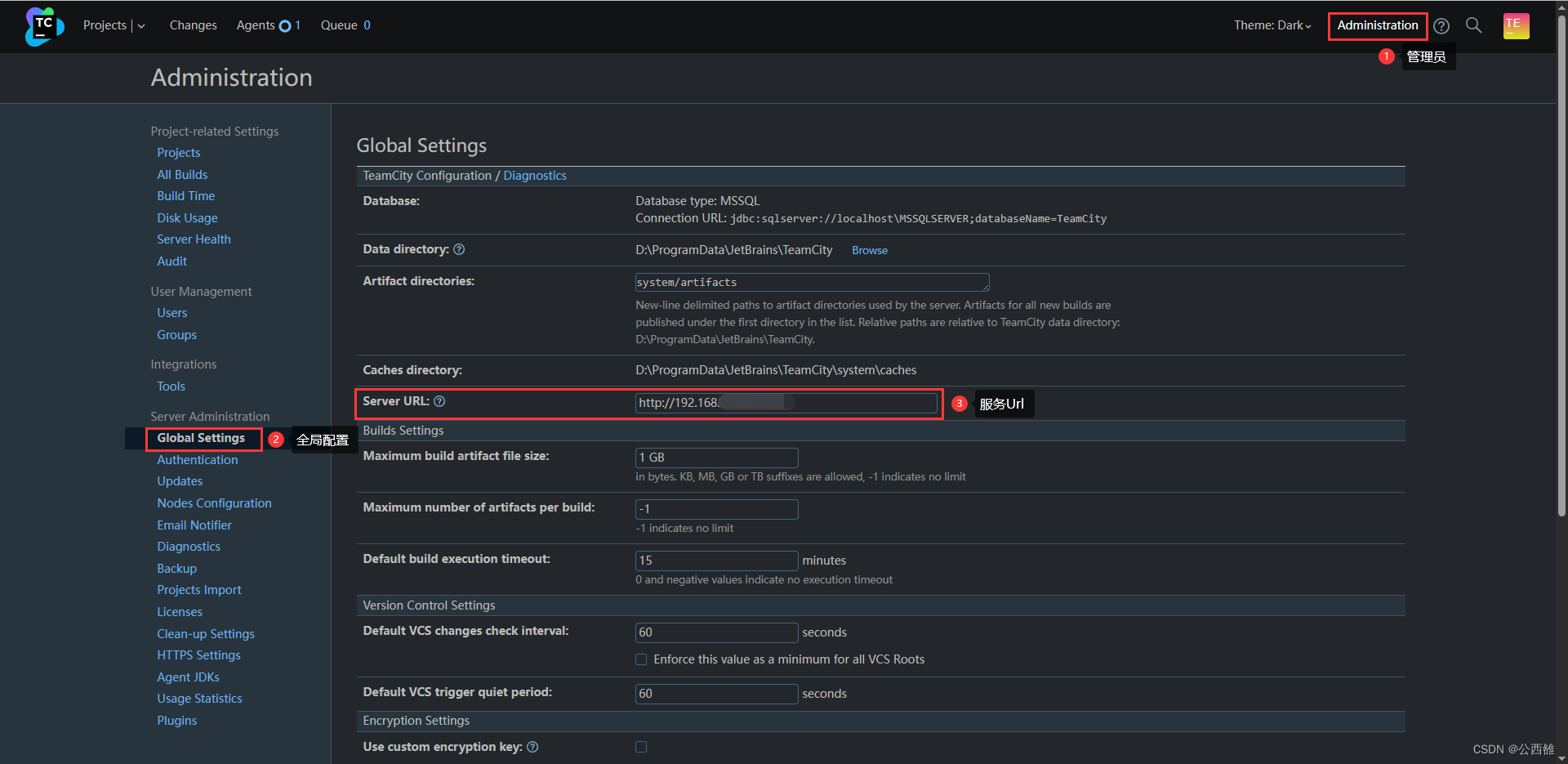Click the Artifact directories text area
The width and height of the screenshot is (1568, 764).
pos(812,283)
